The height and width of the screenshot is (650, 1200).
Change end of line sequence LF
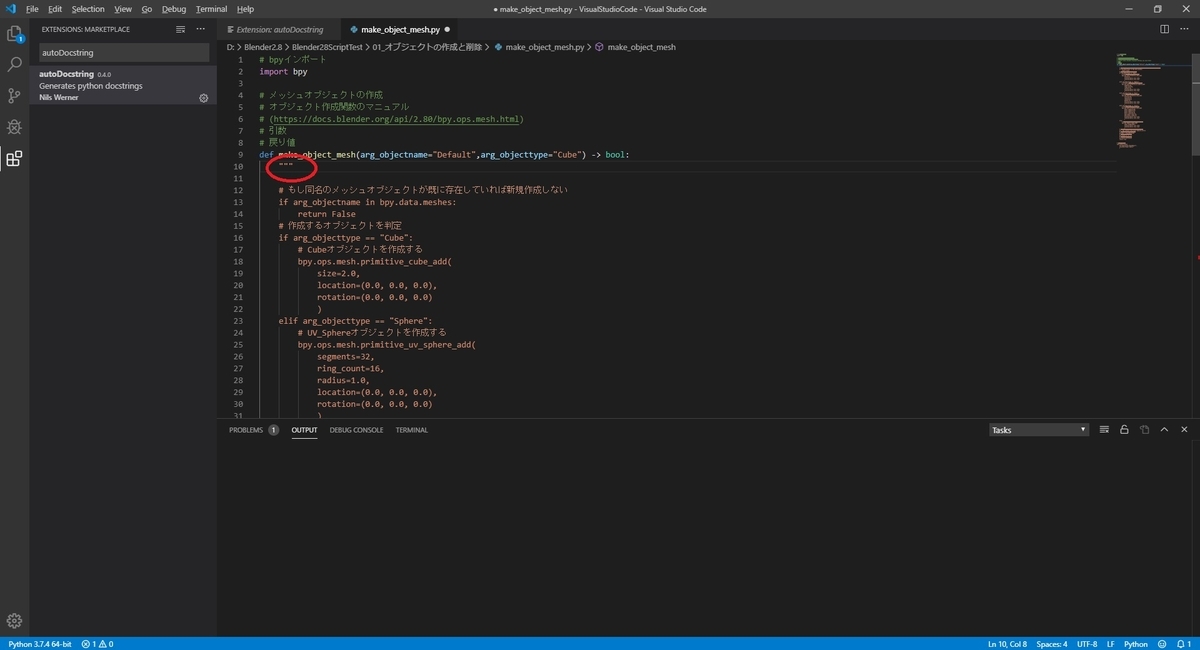[x=1110, y=644]
